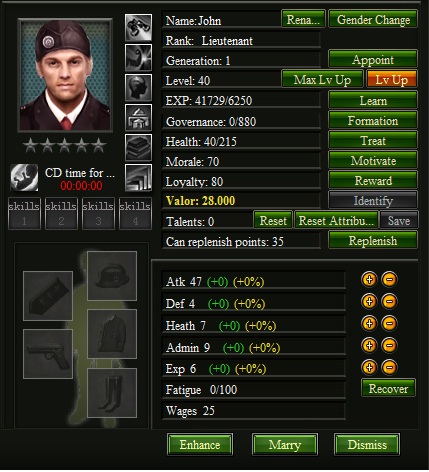Click the Gender Change button
This screenshot has height=472, width=429.
pos(373,19)
